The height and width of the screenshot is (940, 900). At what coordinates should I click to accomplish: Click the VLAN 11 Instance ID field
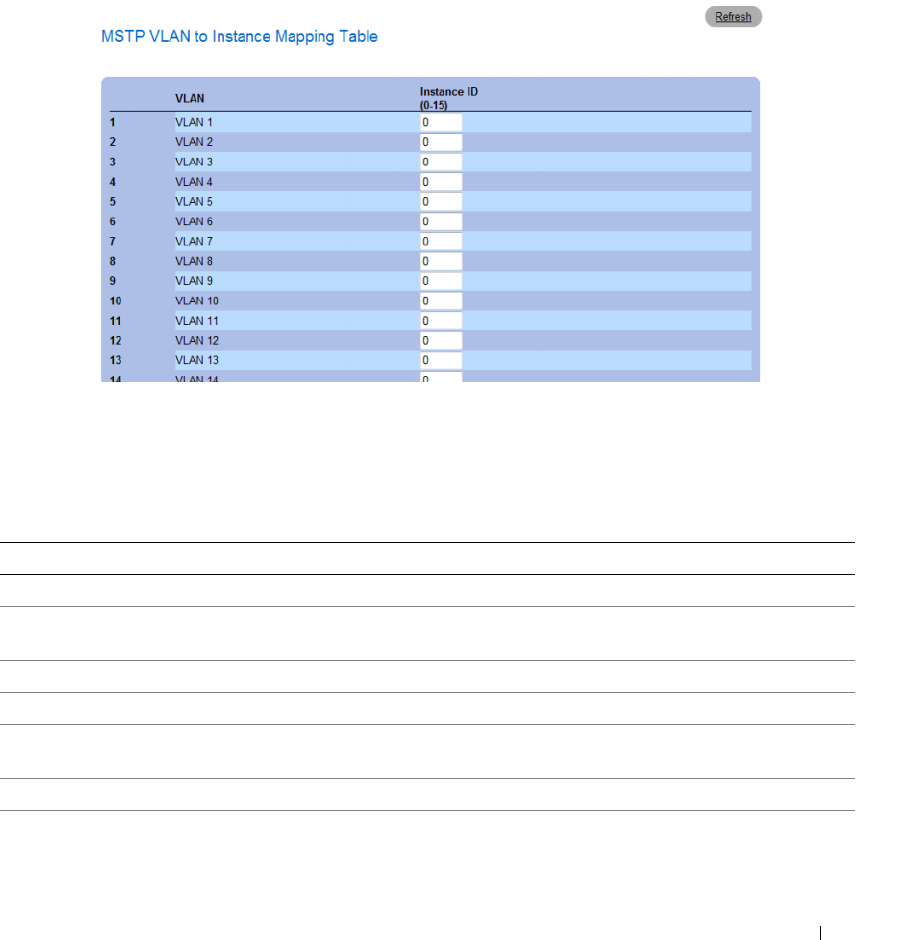(x=441, y=321)
